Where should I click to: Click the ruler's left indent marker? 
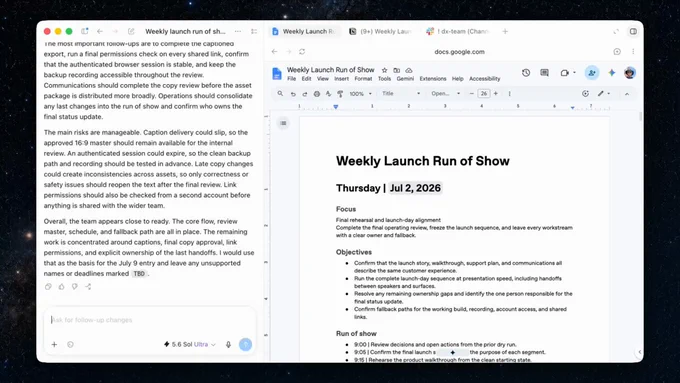pos(335,107)
